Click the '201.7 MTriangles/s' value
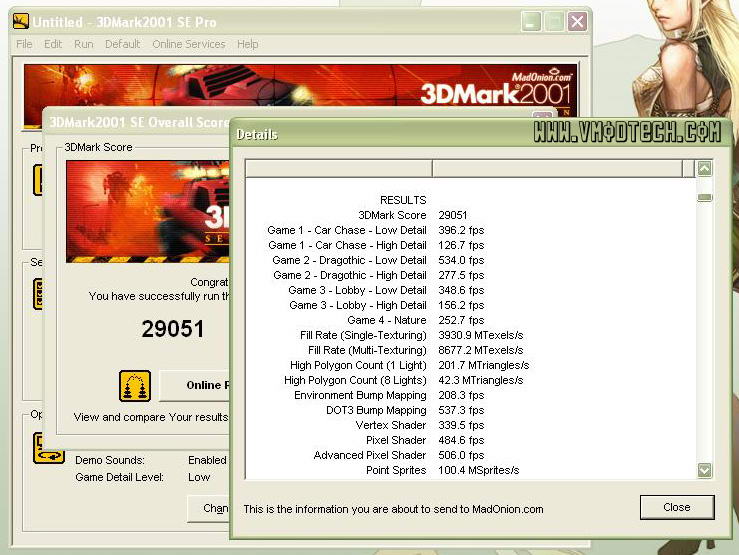 [484, 366]
